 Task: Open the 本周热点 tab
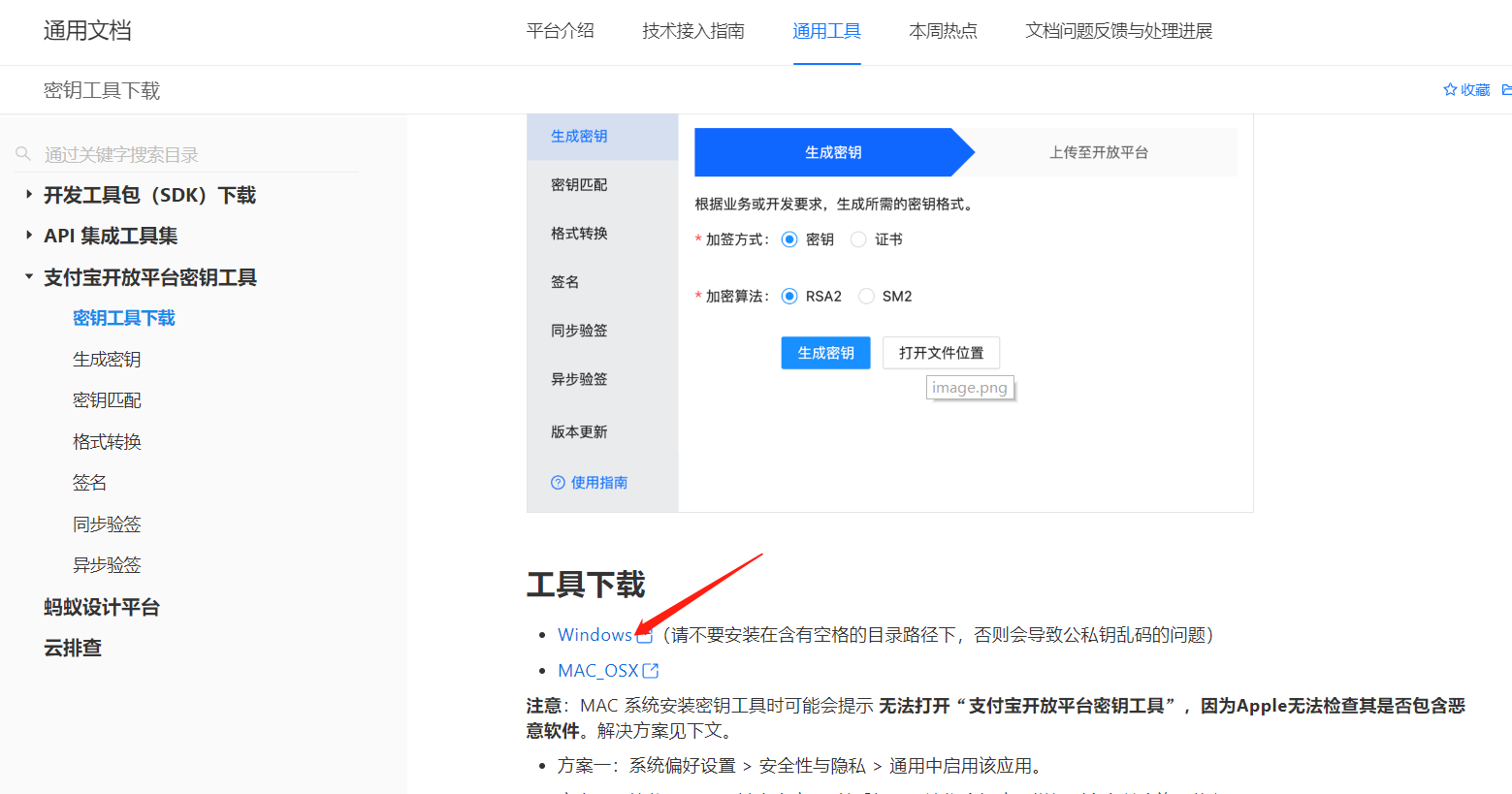click(x=944, y=31)
